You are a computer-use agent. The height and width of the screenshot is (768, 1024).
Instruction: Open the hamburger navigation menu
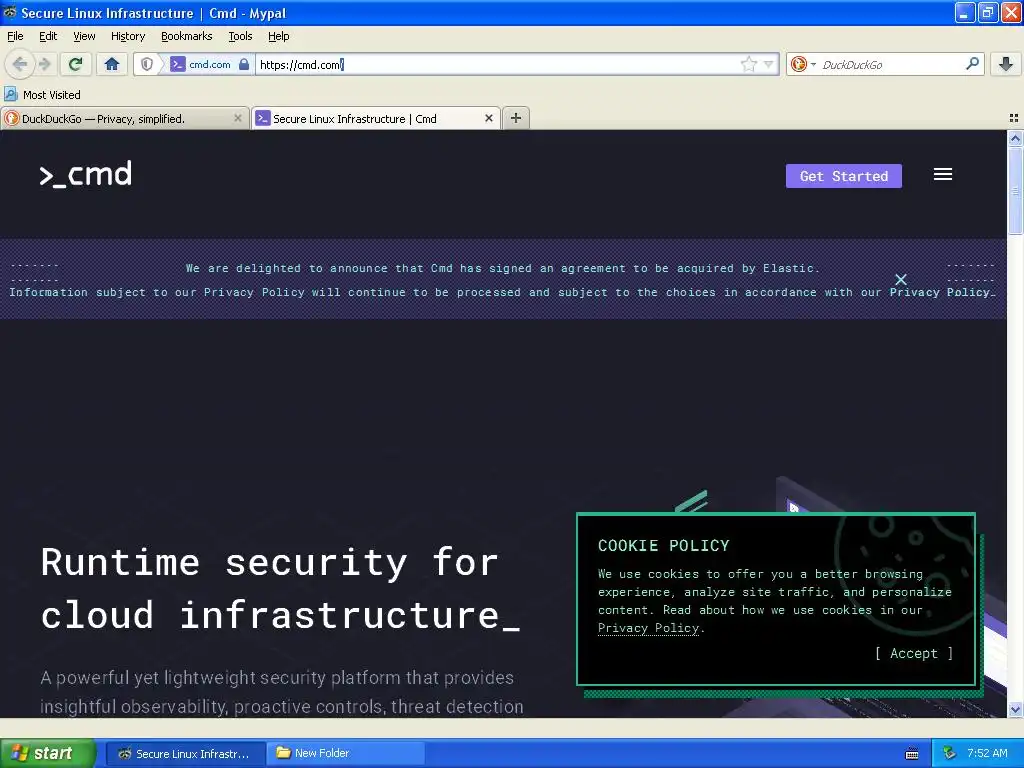click(942, 174)
